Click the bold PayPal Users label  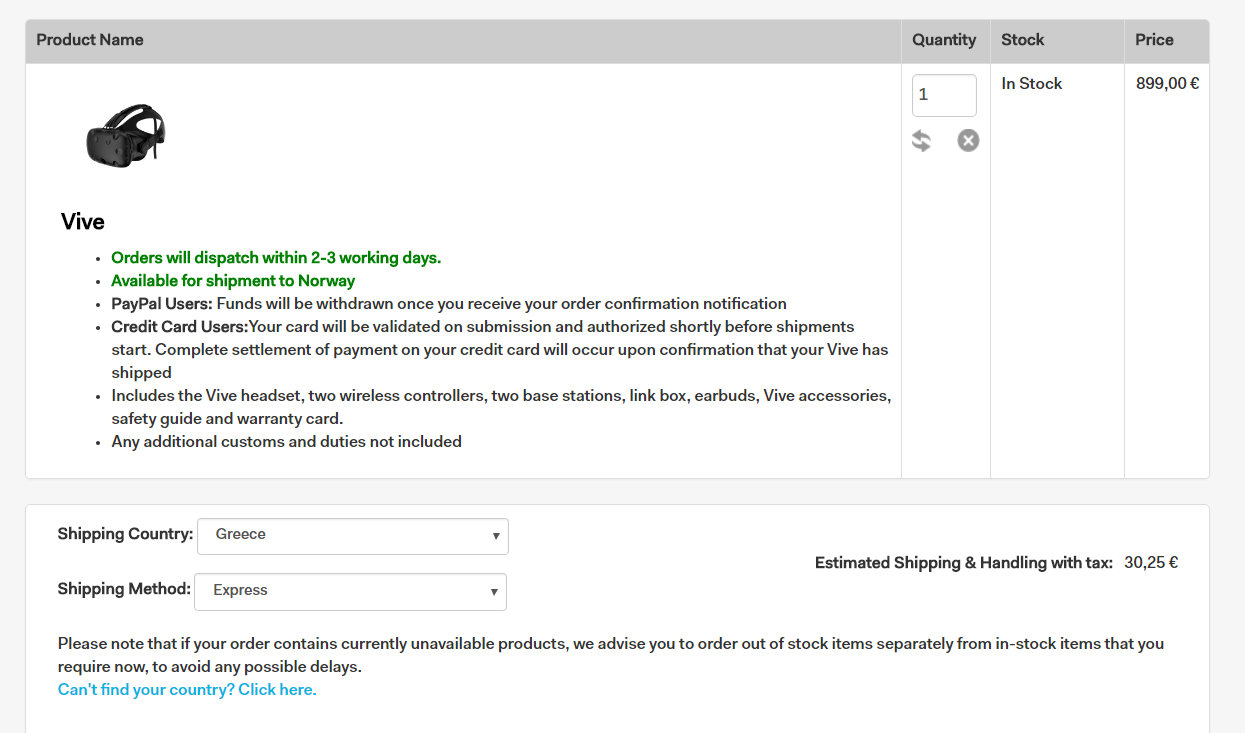click(x=162, y=304)
